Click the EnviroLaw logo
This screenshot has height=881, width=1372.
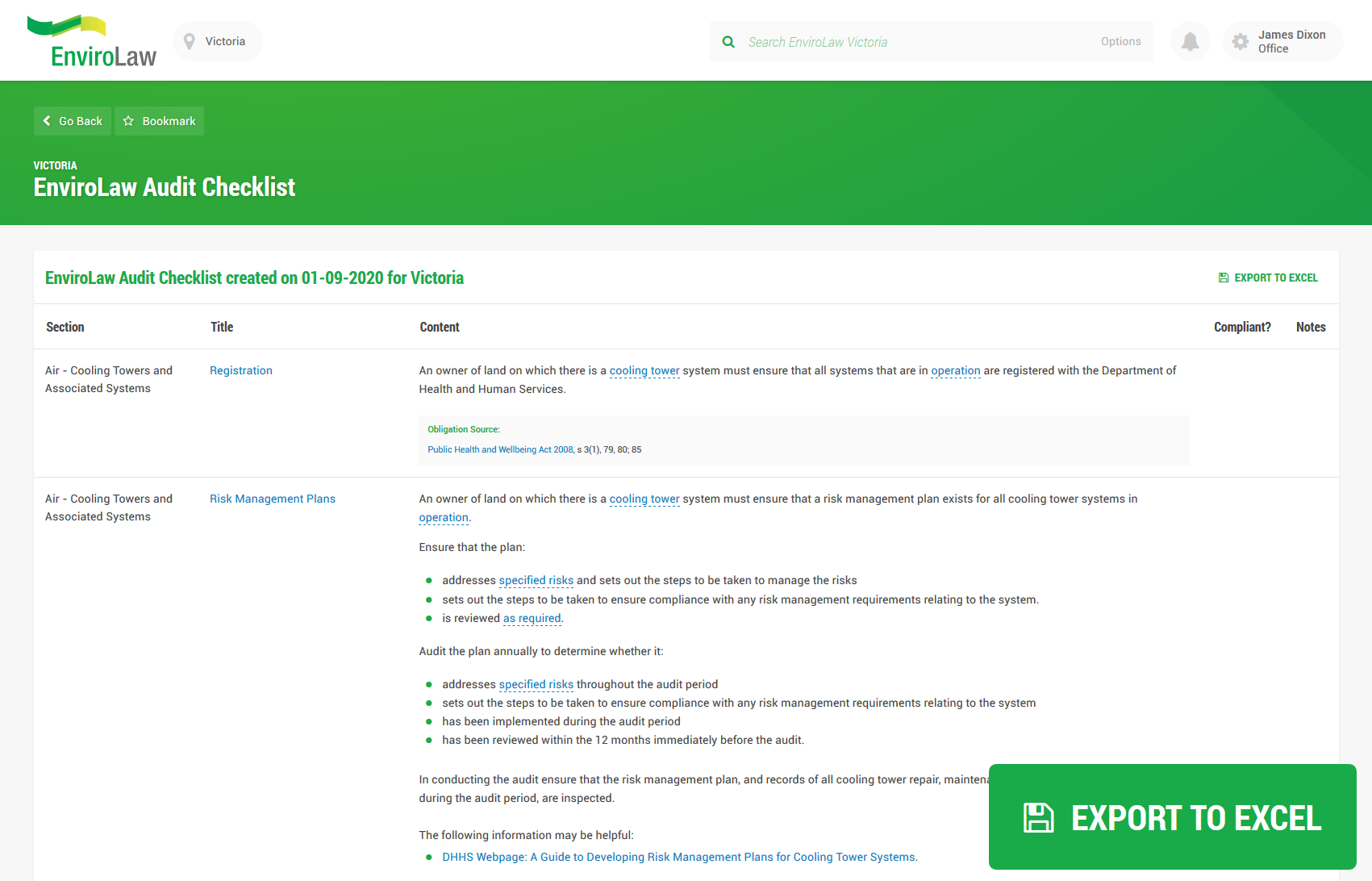pyautogui.click(x=91, y=41)
